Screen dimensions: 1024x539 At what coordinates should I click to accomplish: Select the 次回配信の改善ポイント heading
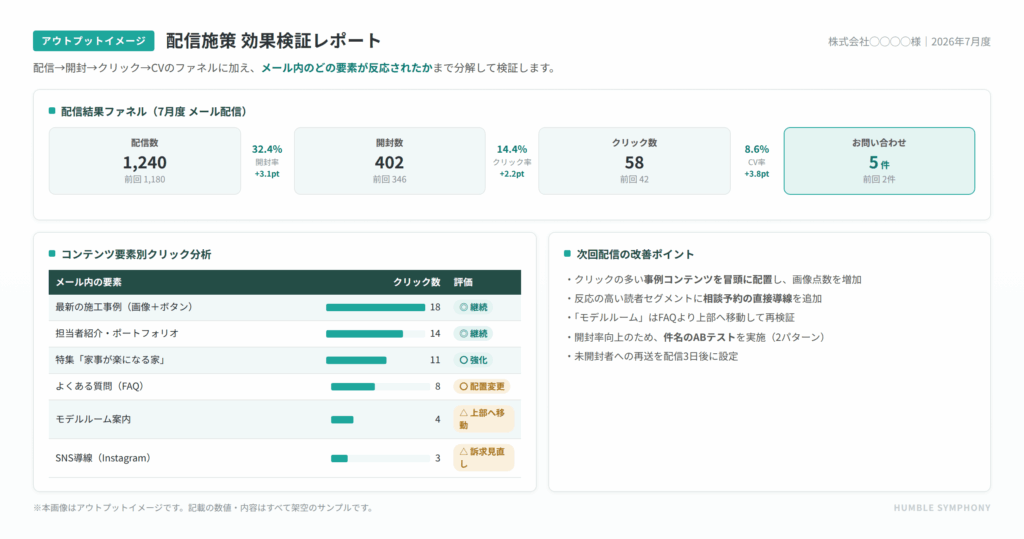635,254
